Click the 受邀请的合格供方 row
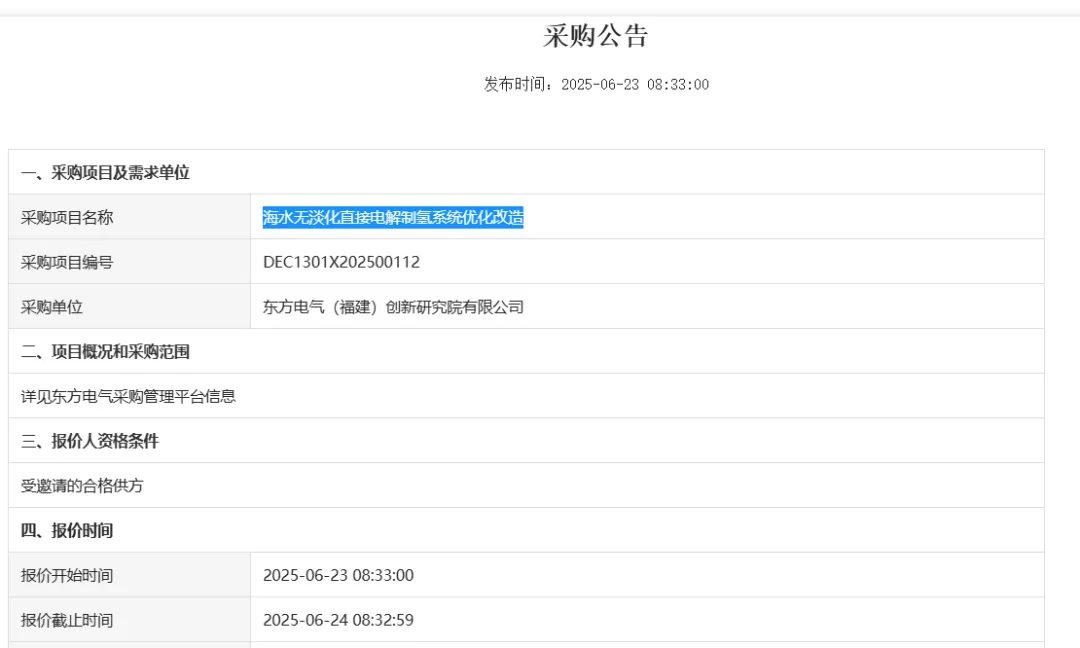 click(526, 485)
